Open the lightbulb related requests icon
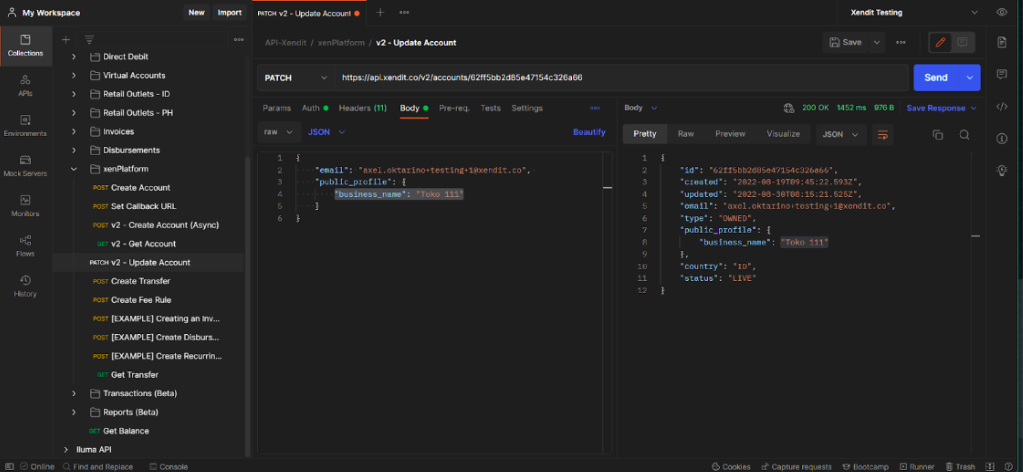This screenshot has height=472, width=1023. 1002,170
